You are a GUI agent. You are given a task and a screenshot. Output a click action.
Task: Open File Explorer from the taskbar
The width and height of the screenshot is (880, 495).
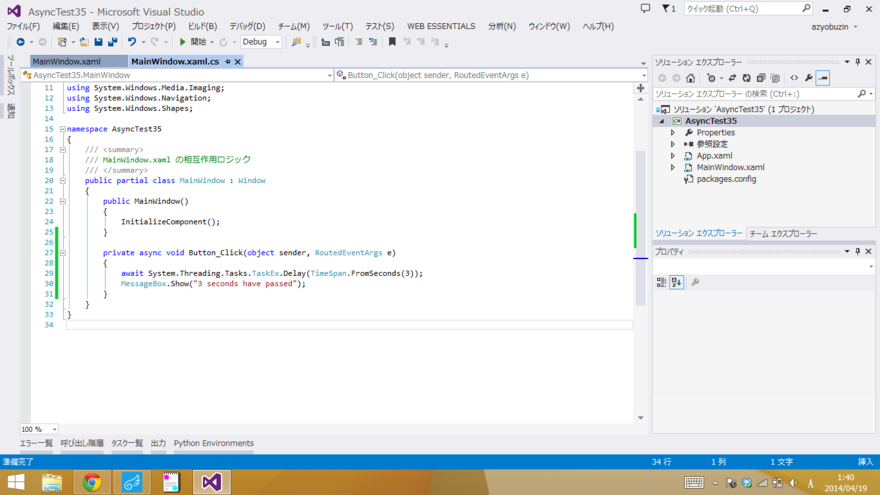coord(52,482)
